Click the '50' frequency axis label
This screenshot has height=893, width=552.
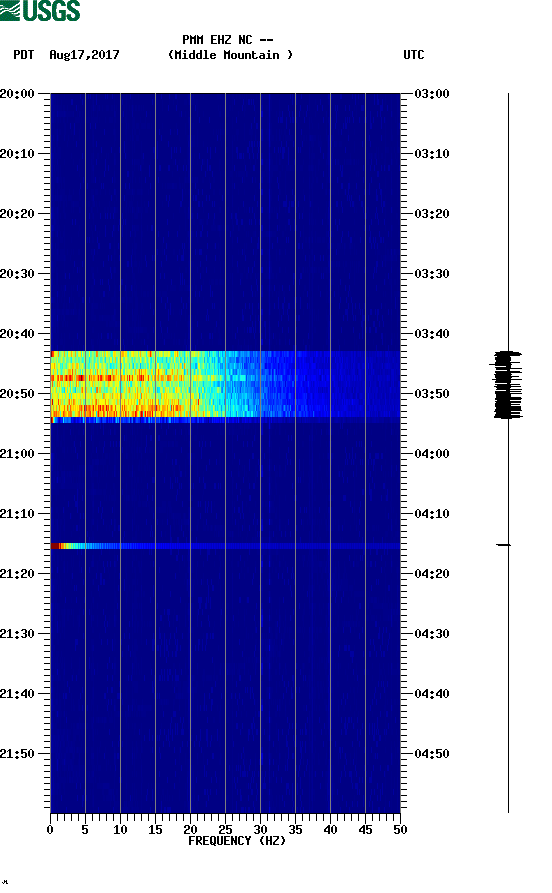tap(400, 830)
